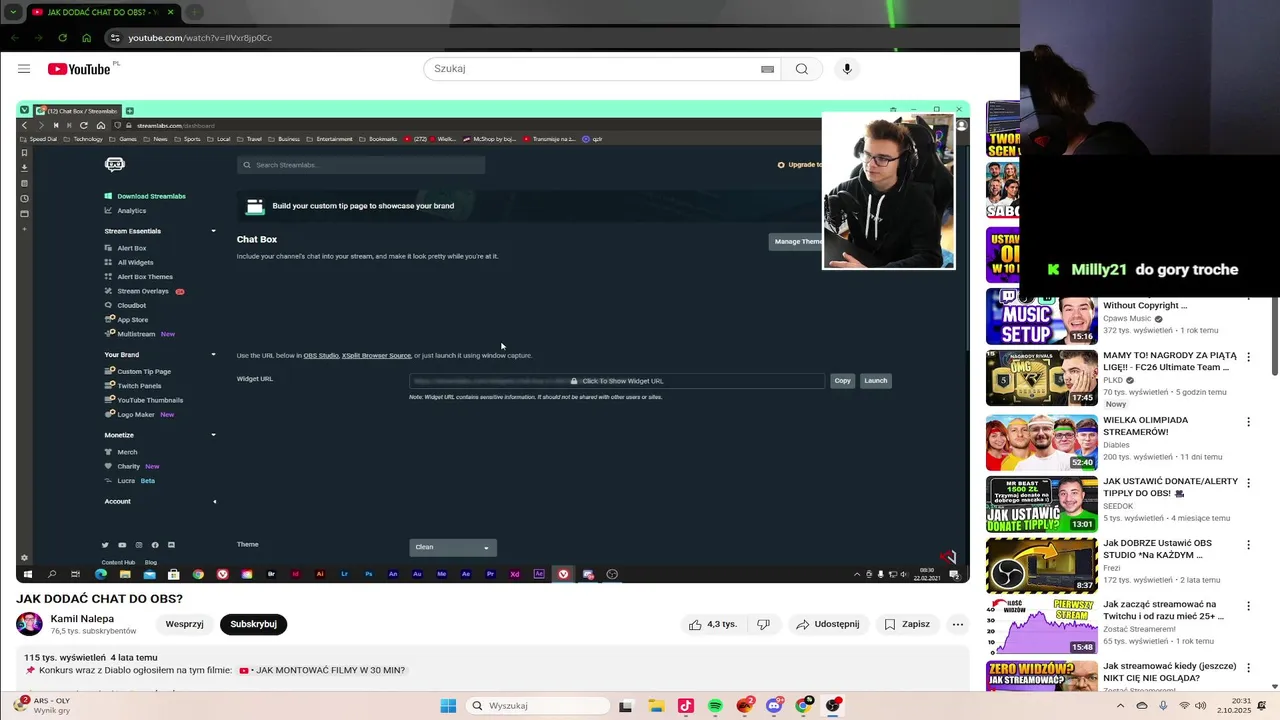
Task: View site information next to URL
Action: [115, 38]
